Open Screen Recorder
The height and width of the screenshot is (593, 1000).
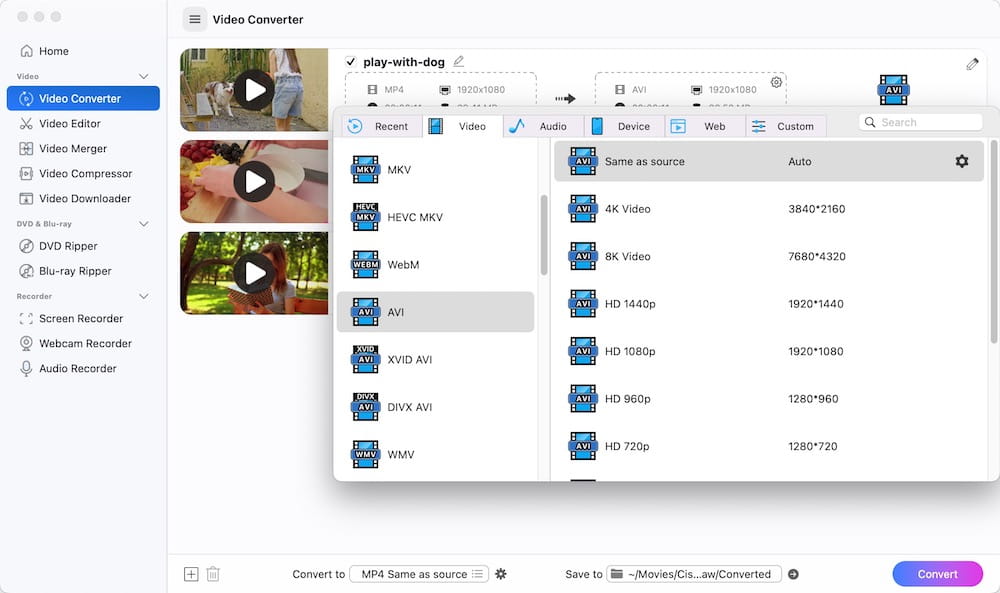click(81, 318)
